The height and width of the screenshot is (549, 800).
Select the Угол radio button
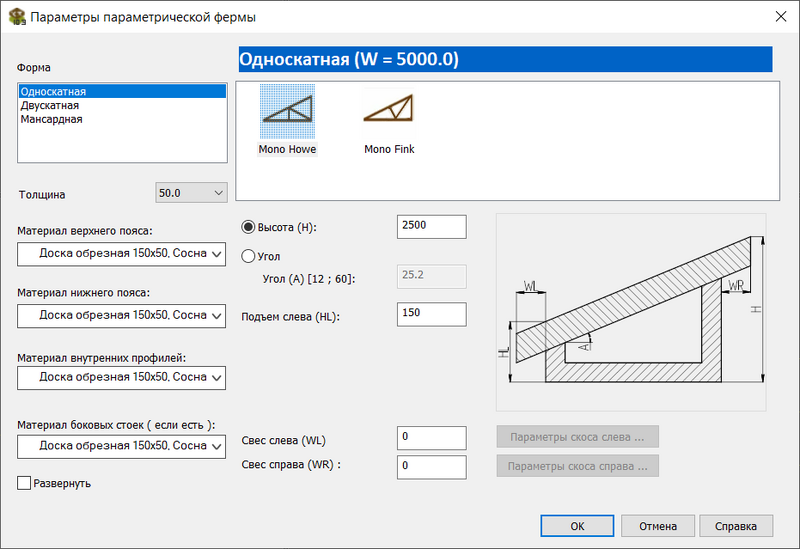(x=248, y=256)
